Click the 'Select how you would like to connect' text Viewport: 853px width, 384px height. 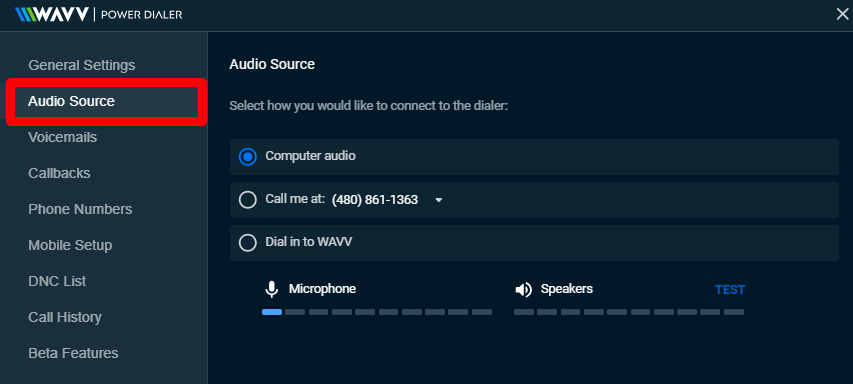pos(368,106)
